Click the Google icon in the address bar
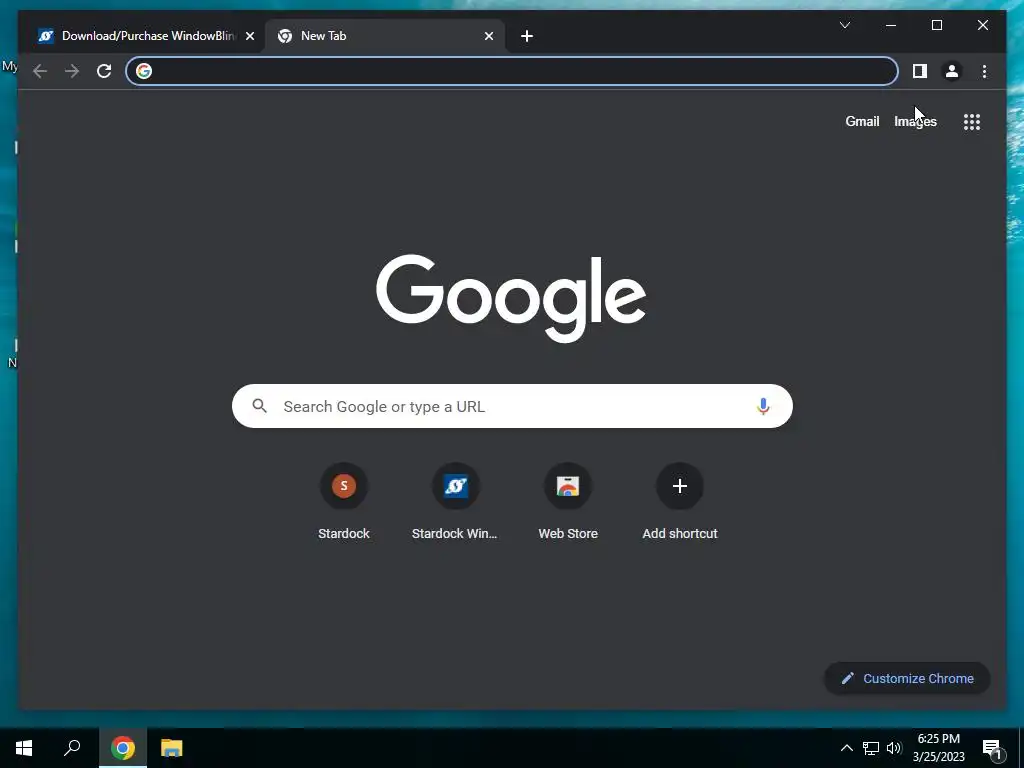Image resolution: width=1024 pixels, height=768 pixels. (144, 71)
